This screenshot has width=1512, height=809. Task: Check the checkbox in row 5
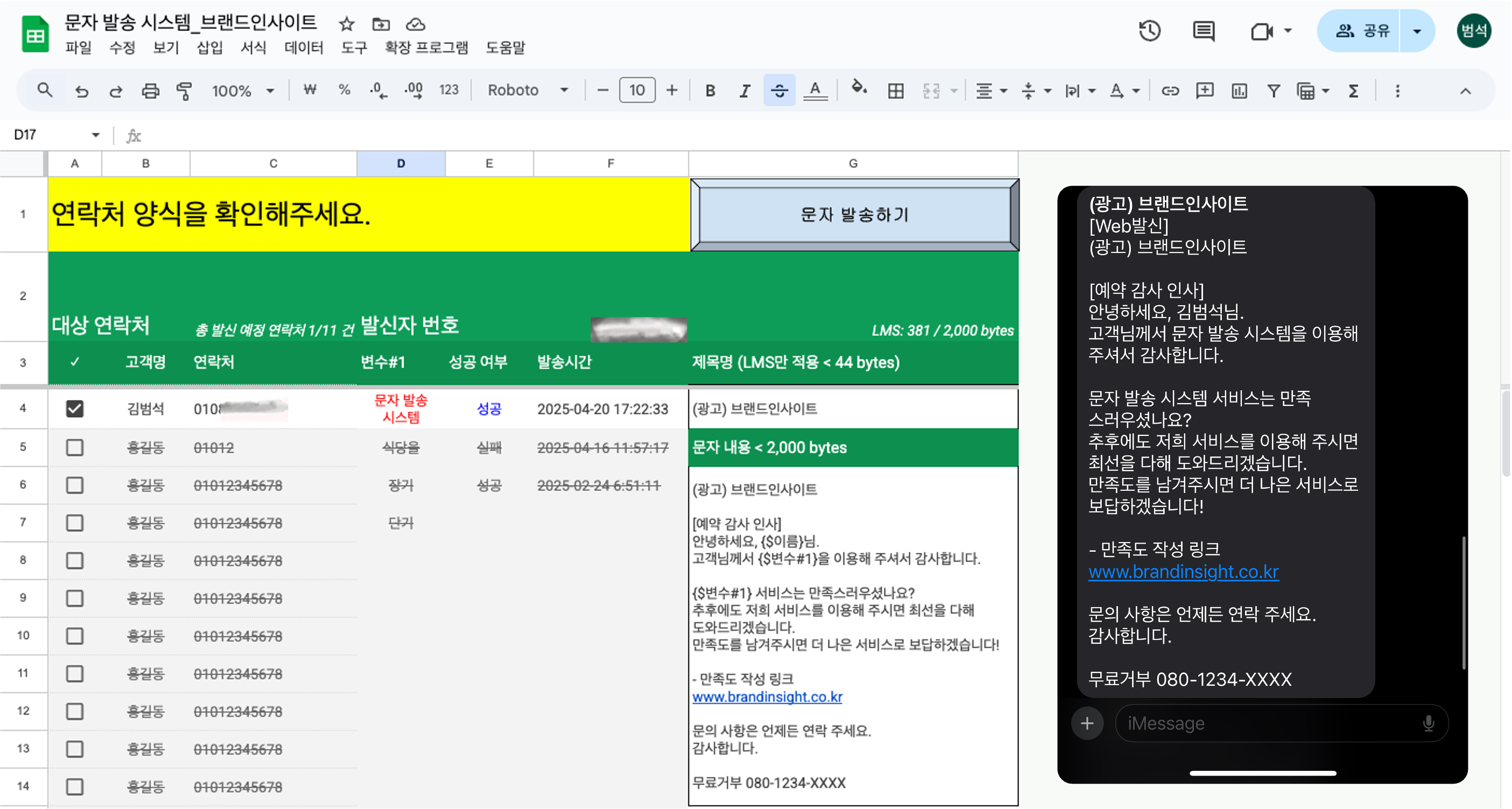(x=74, y=447)
